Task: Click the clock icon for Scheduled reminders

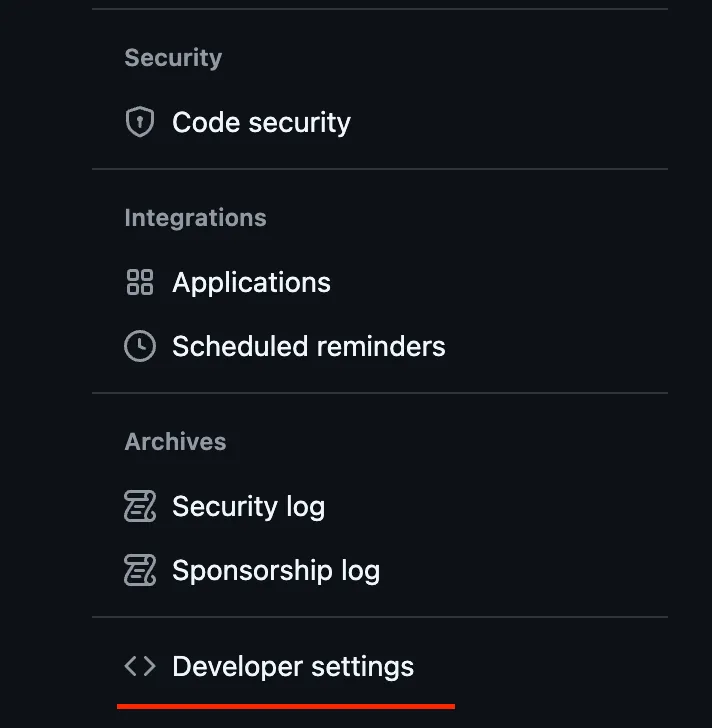Action: click(140, 347)
